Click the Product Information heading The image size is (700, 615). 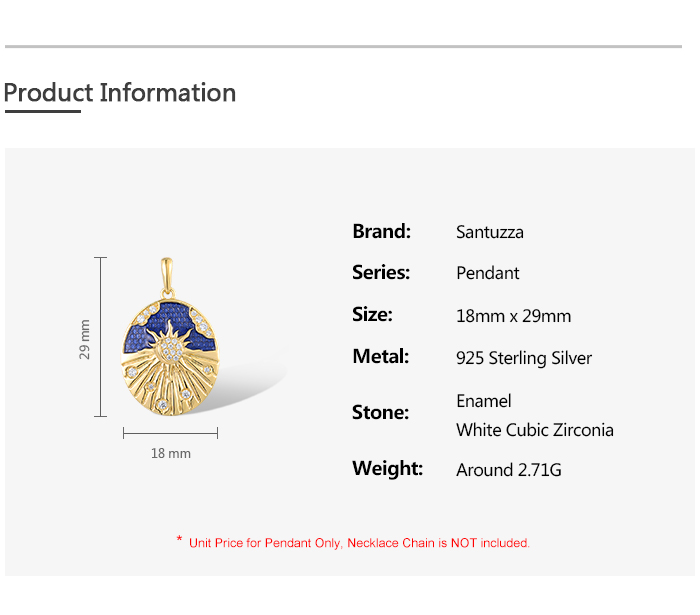click(x=120, y=93)
